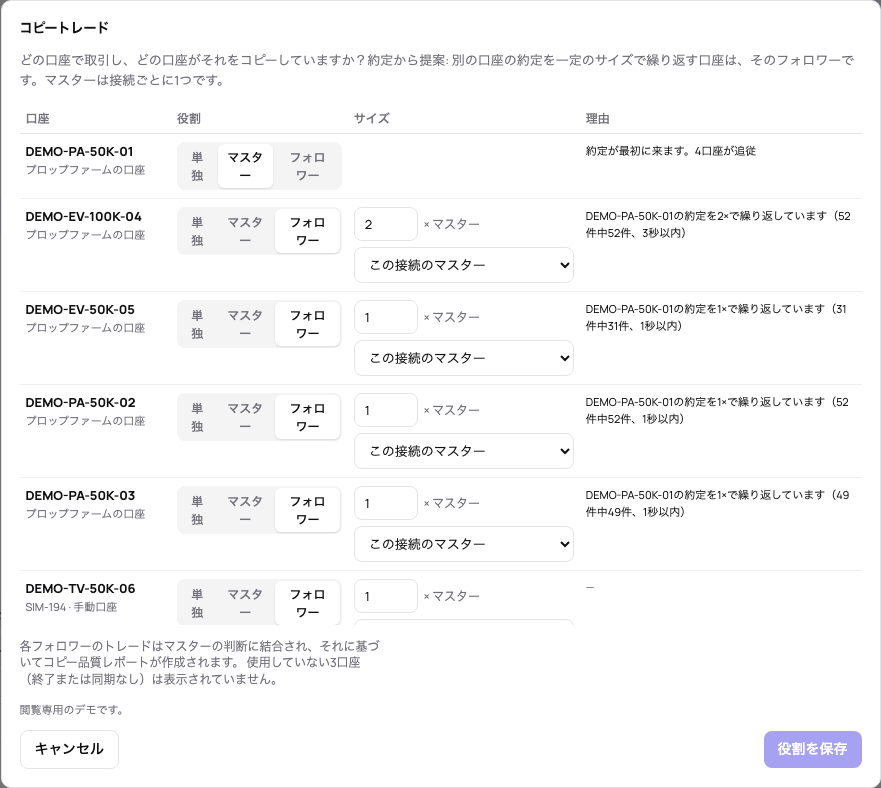Click × マスター label in DEMO-EV-100K-04 row
This screenshot has height=788, width=881.
[451, 224]
